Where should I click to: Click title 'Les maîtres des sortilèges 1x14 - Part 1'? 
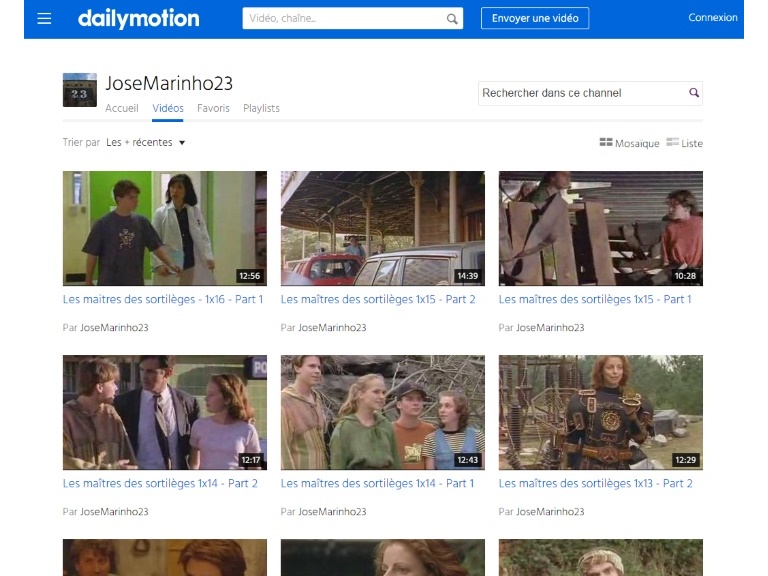click(378, 483)
